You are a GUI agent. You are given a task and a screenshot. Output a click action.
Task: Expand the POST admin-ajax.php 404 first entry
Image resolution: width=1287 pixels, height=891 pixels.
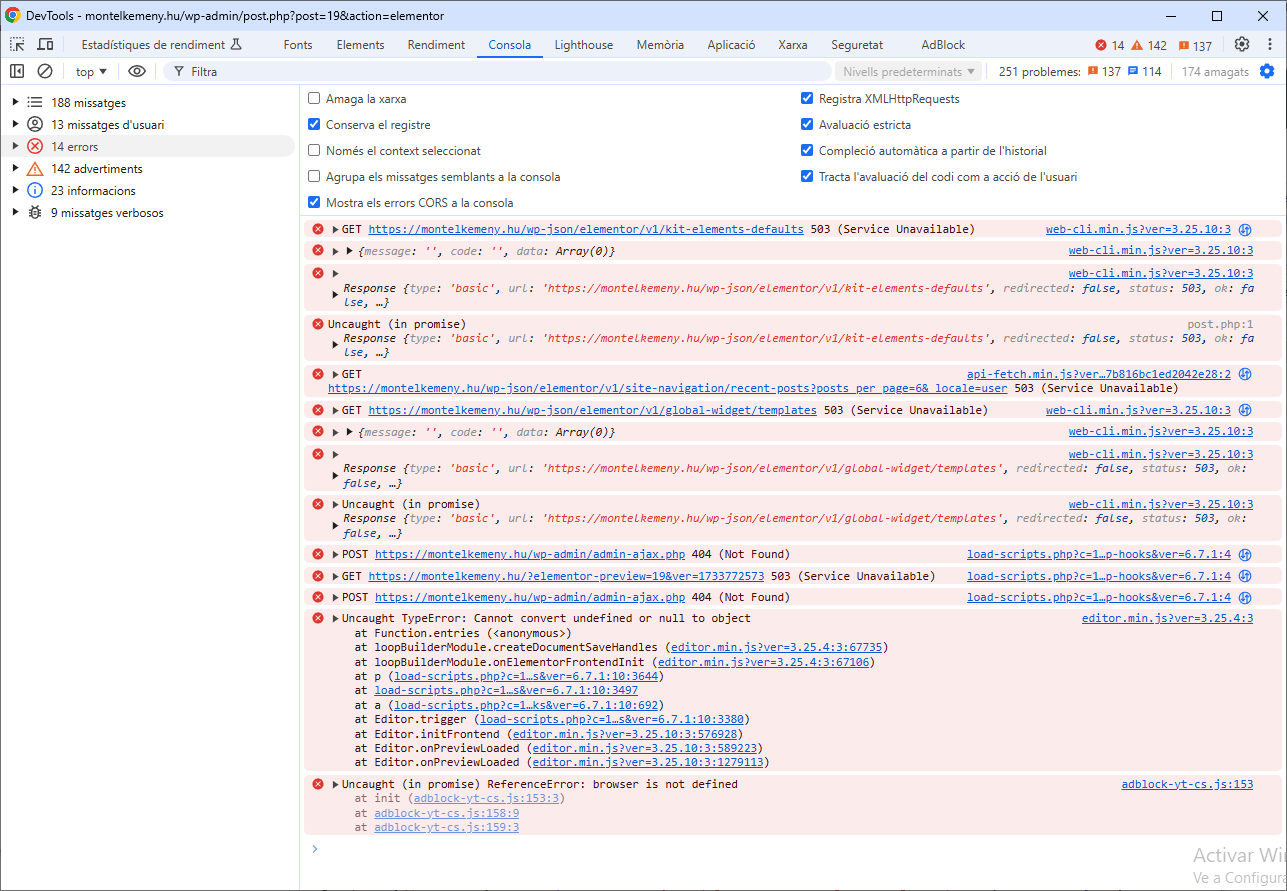(x=335, y=554)
